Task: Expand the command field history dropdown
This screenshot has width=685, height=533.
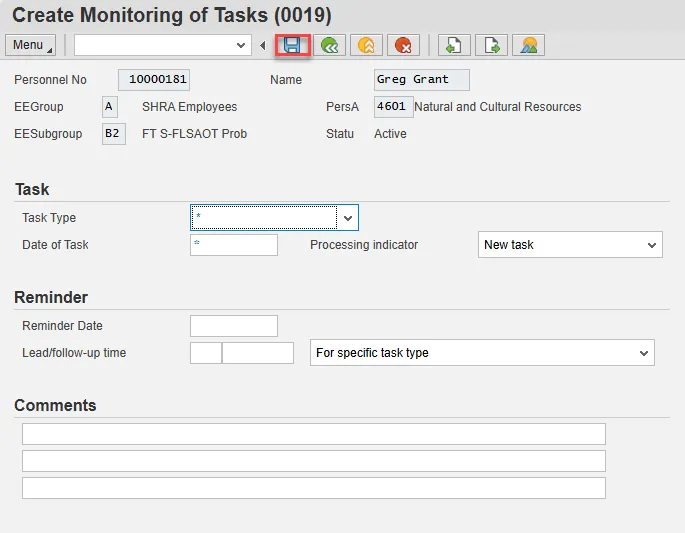Action: pos(240,45)
